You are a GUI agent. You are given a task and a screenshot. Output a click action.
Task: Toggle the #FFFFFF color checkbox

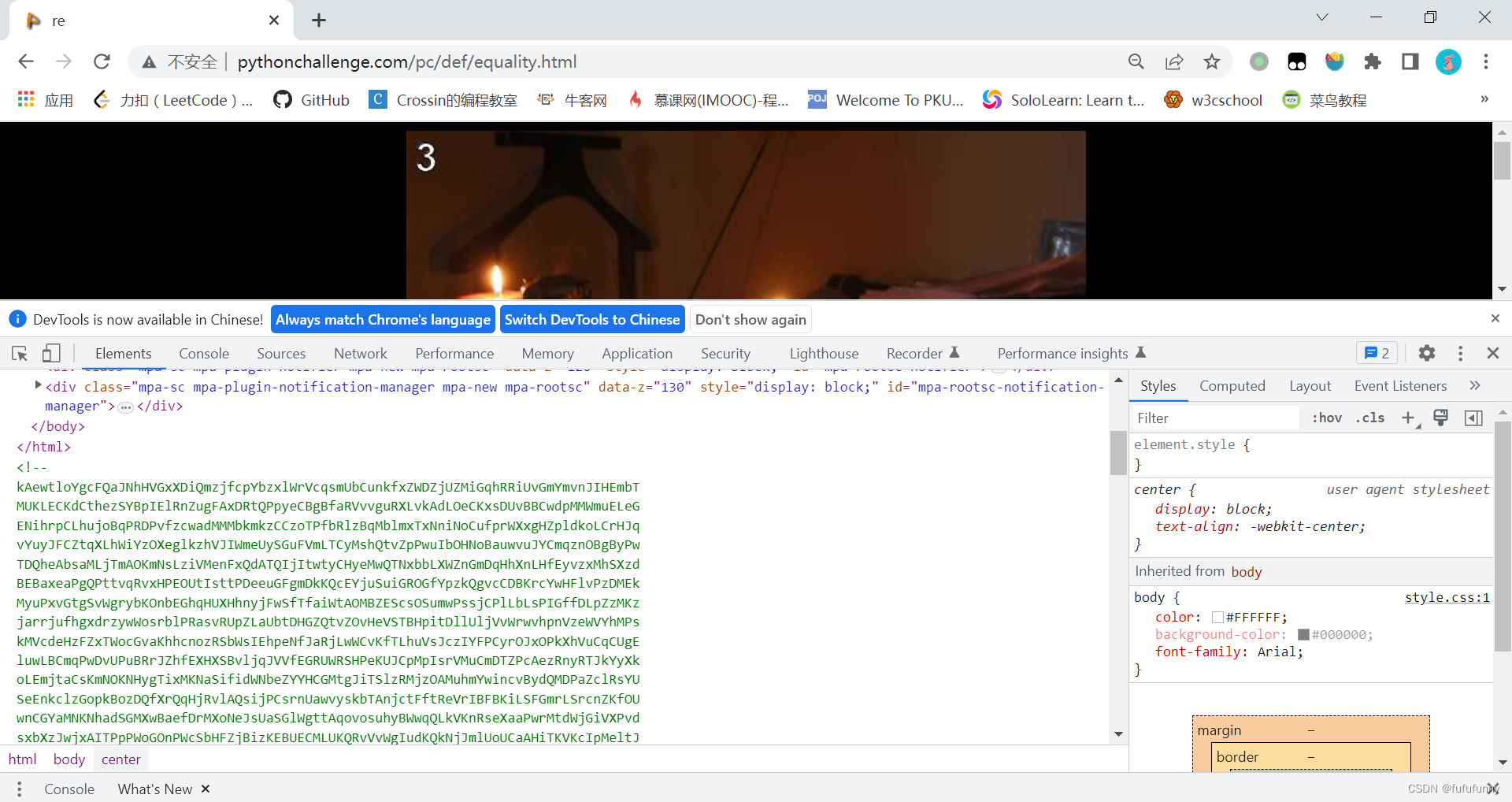tap(1217, 617)
